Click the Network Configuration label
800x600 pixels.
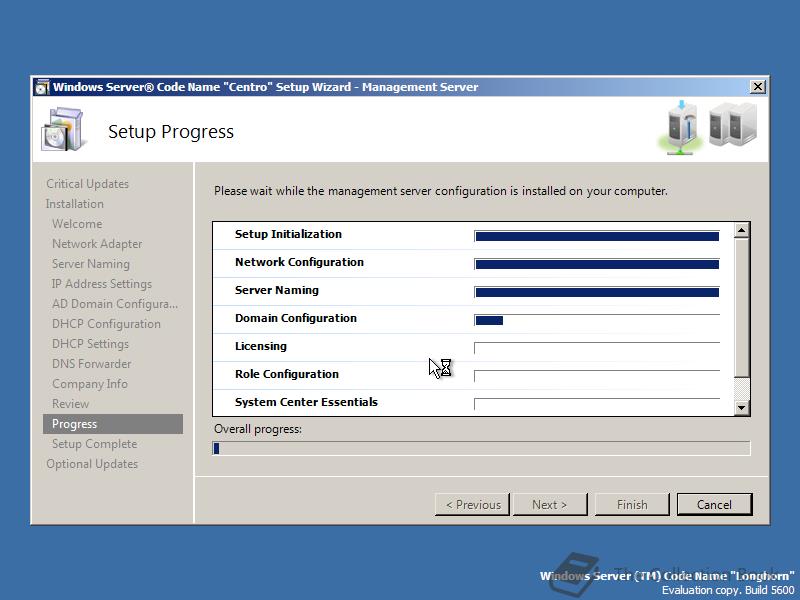point(299,262)
